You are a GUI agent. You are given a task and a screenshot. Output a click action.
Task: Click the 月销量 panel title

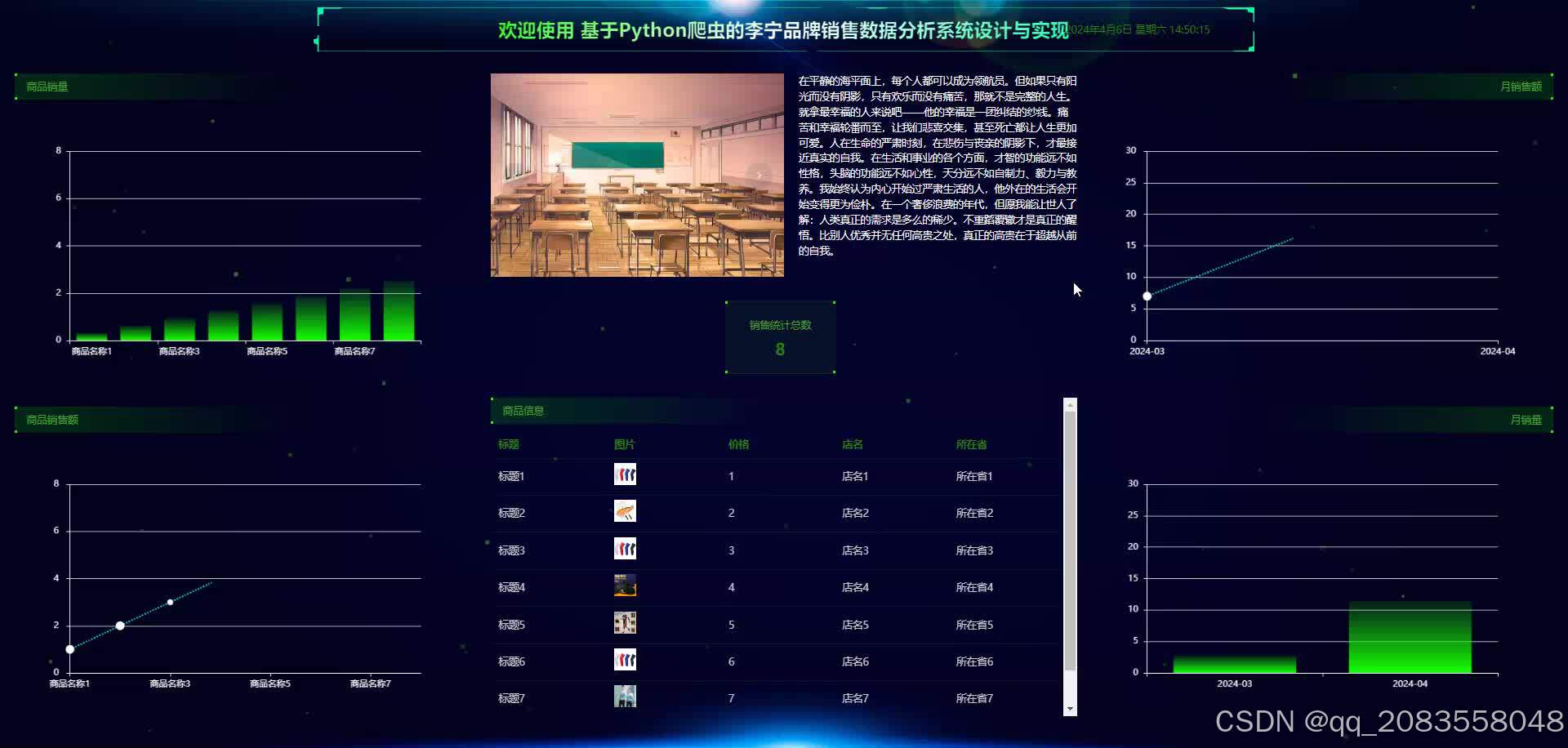pyautogui.click(x=1526, y=420)
